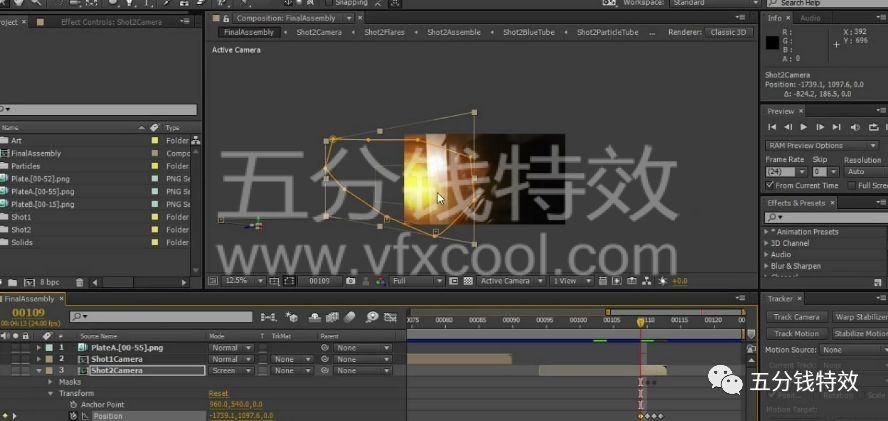Click the Fast Previews icon in the viewer footer
Image resolution: width=888 pixels, height=421 pixels.
click(x=616, y=281)
